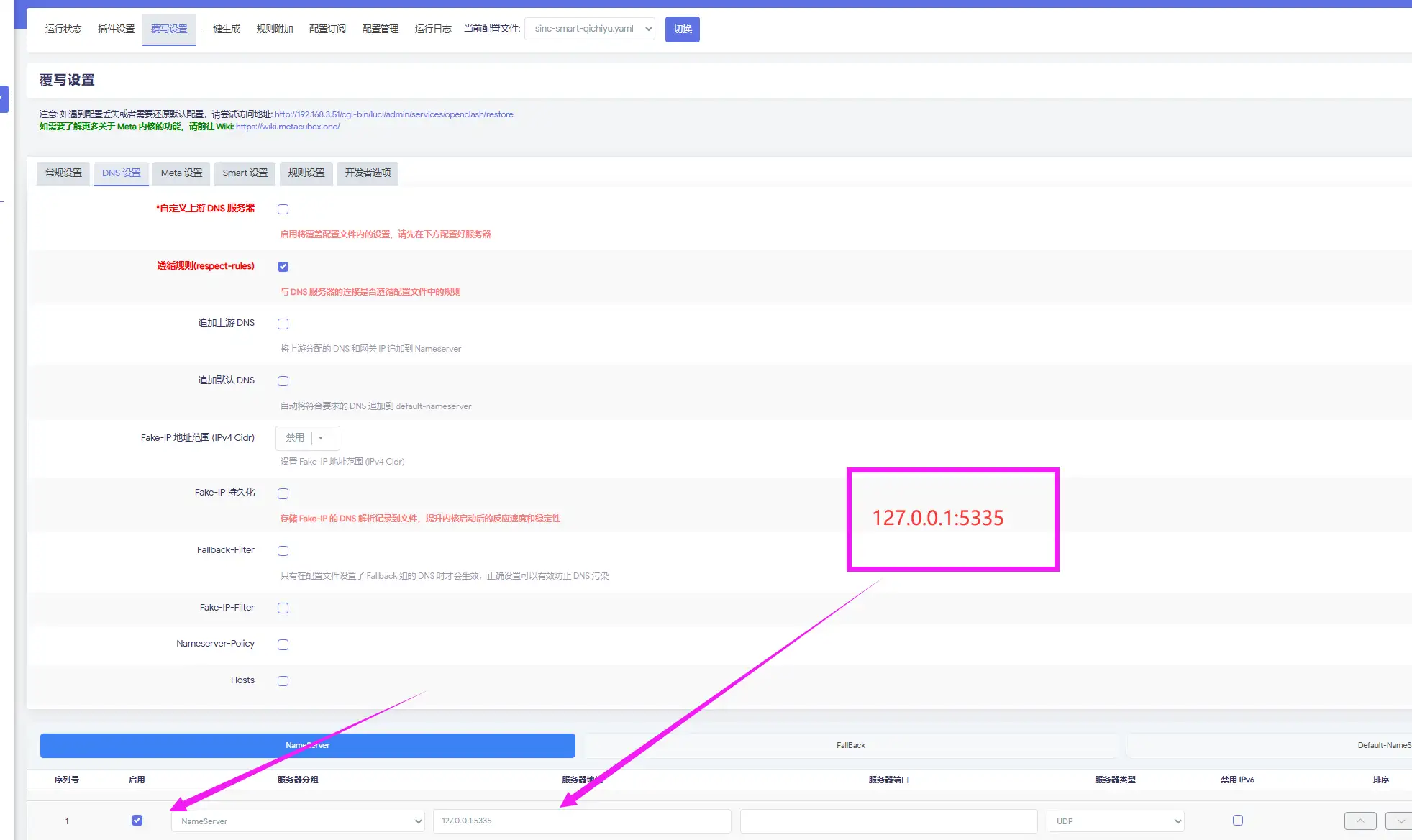Click the server port input field

click(888, 821)
